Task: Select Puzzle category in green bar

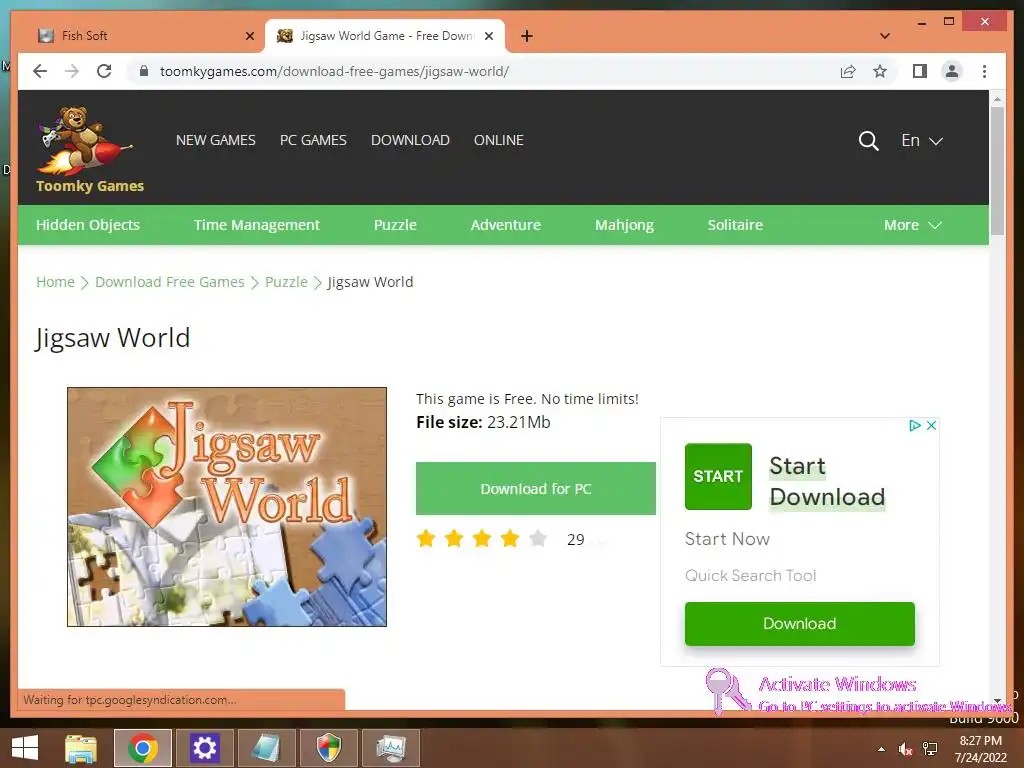Action: coord(395,225)
